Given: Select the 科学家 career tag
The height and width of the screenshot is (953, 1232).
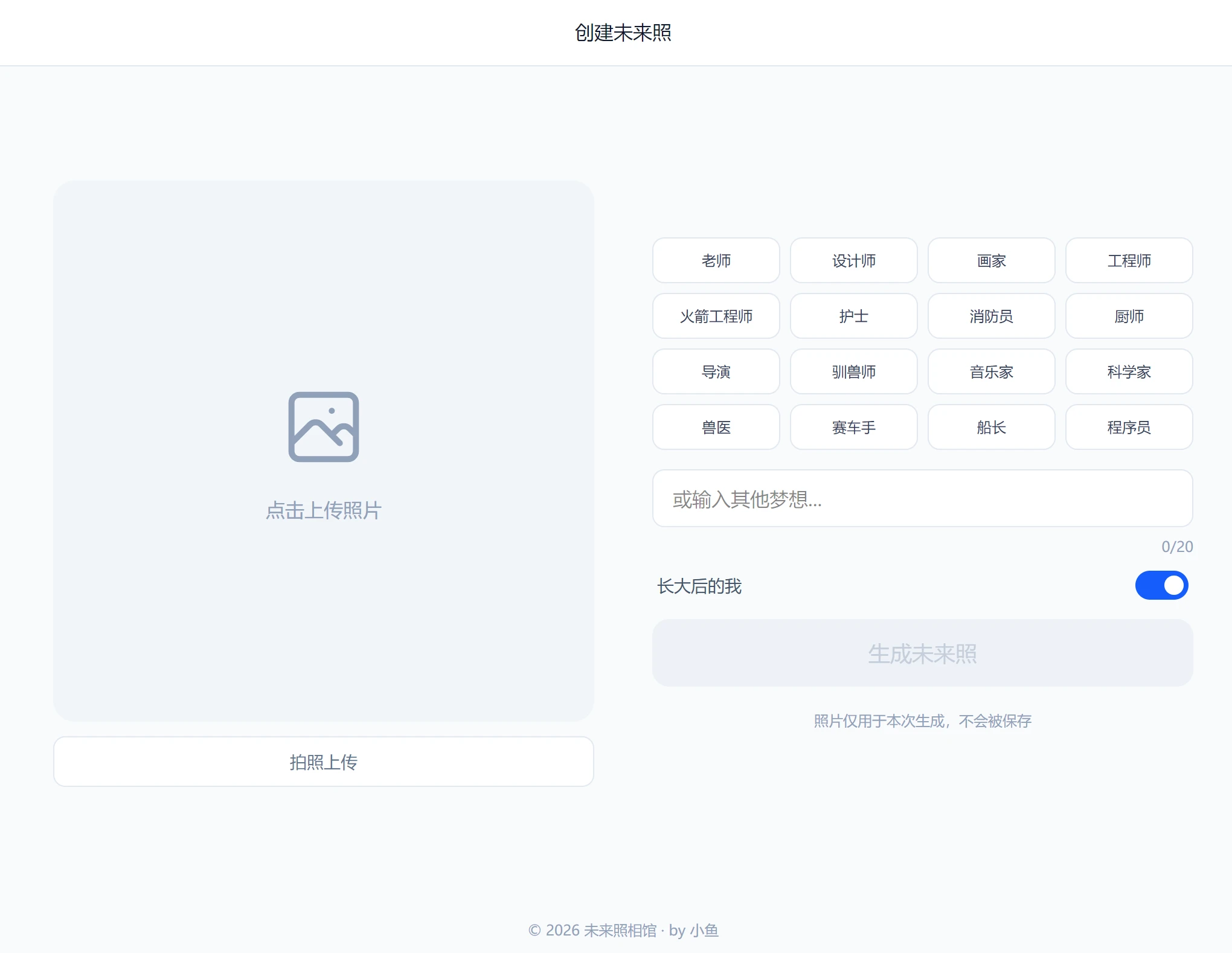Looking at the screenshot, I should click(1129, 371).
